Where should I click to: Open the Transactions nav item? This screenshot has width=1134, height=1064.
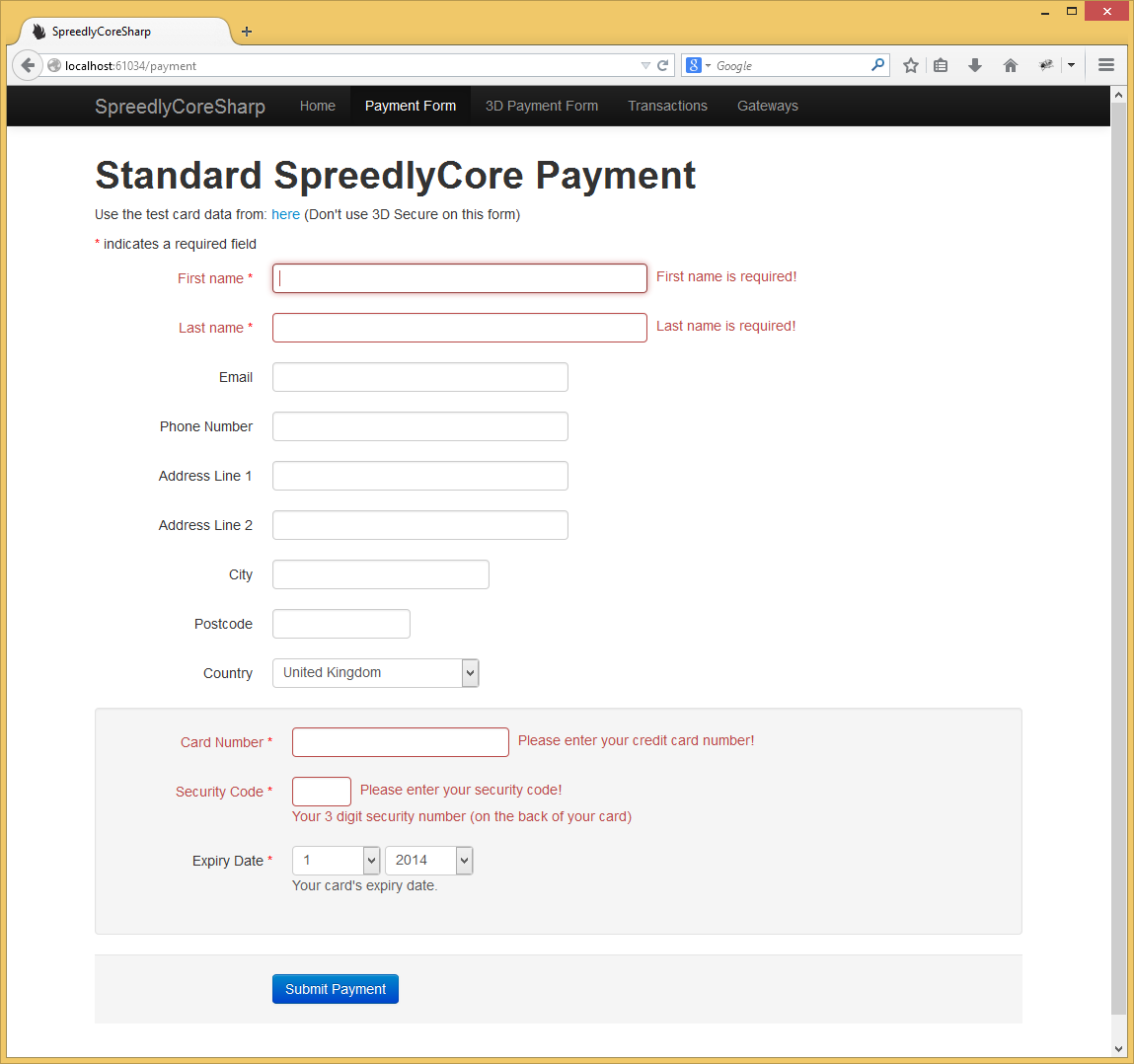[x=667, y=106]
